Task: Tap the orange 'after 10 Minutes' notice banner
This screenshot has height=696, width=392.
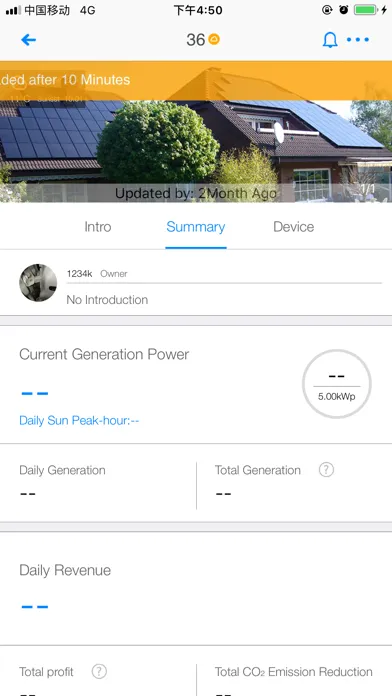Action: (x=196, y=80)
